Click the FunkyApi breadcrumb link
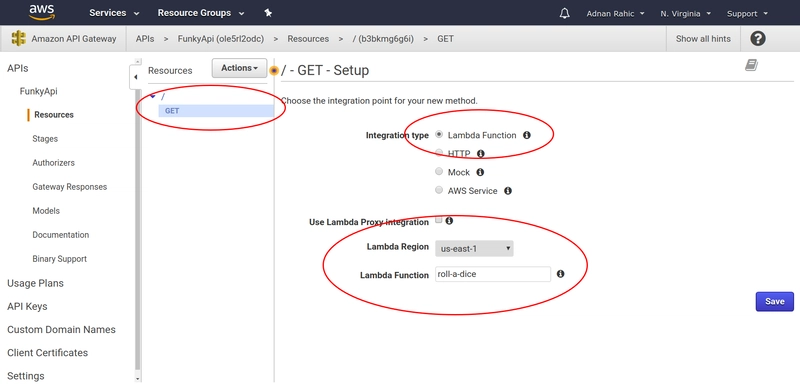This screenshot has height=387, width=800. (220, 39)
